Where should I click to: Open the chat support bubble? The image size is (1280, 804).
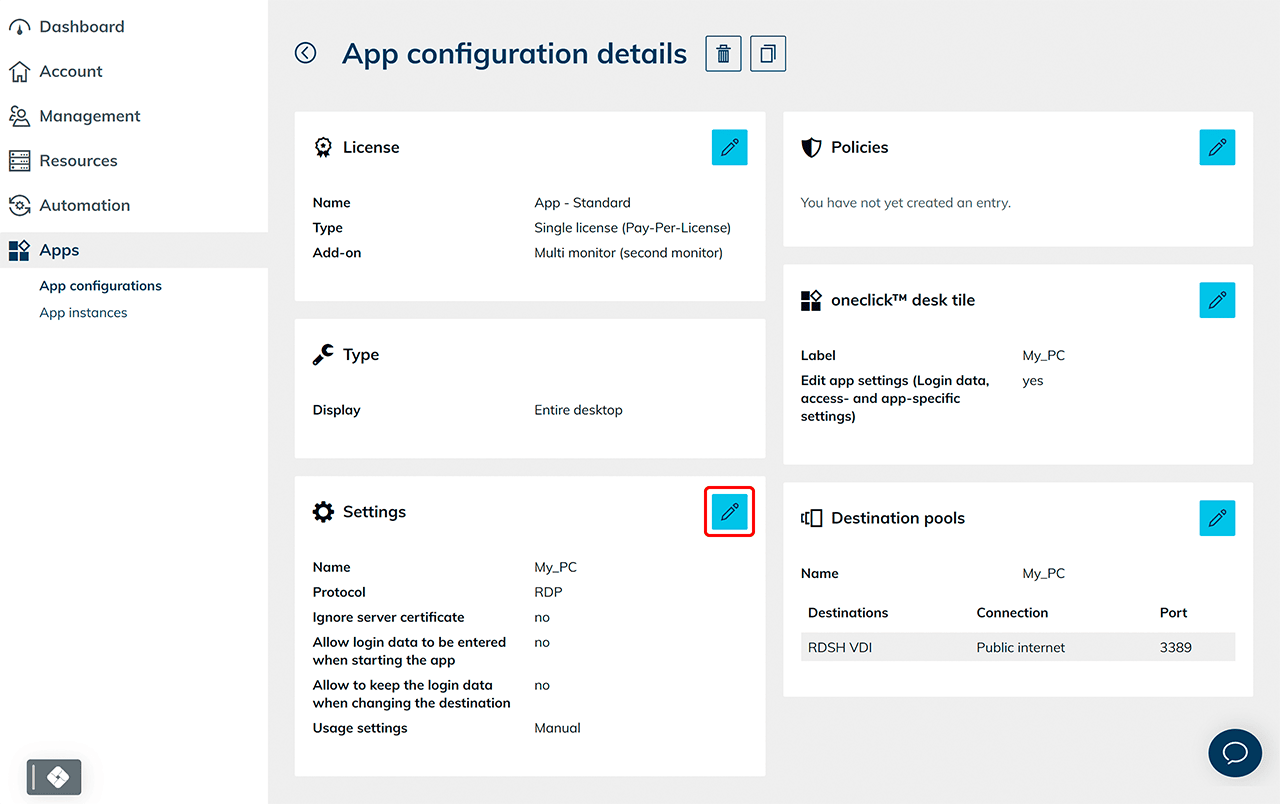1235,753
